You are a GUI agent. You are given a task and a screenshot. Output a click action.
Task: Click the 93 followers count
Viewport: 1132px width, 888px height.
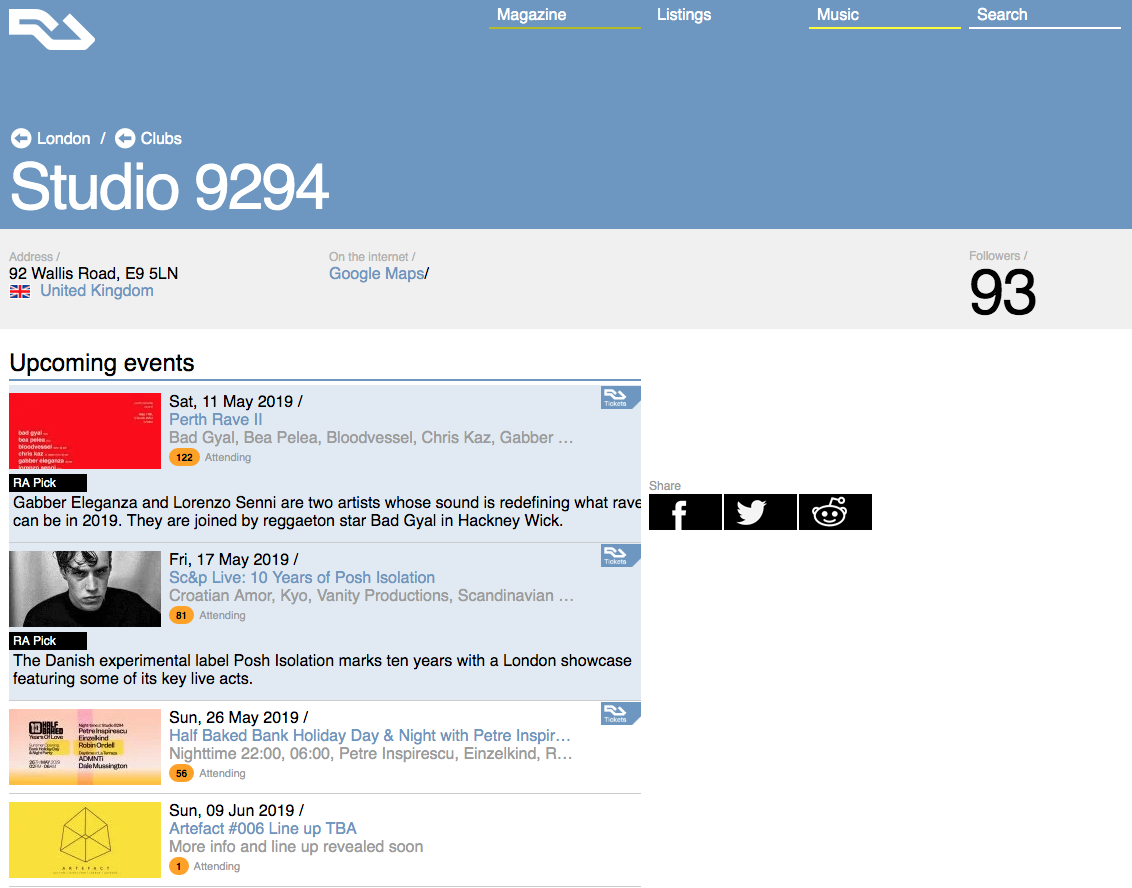click(x=1003, y=292)
